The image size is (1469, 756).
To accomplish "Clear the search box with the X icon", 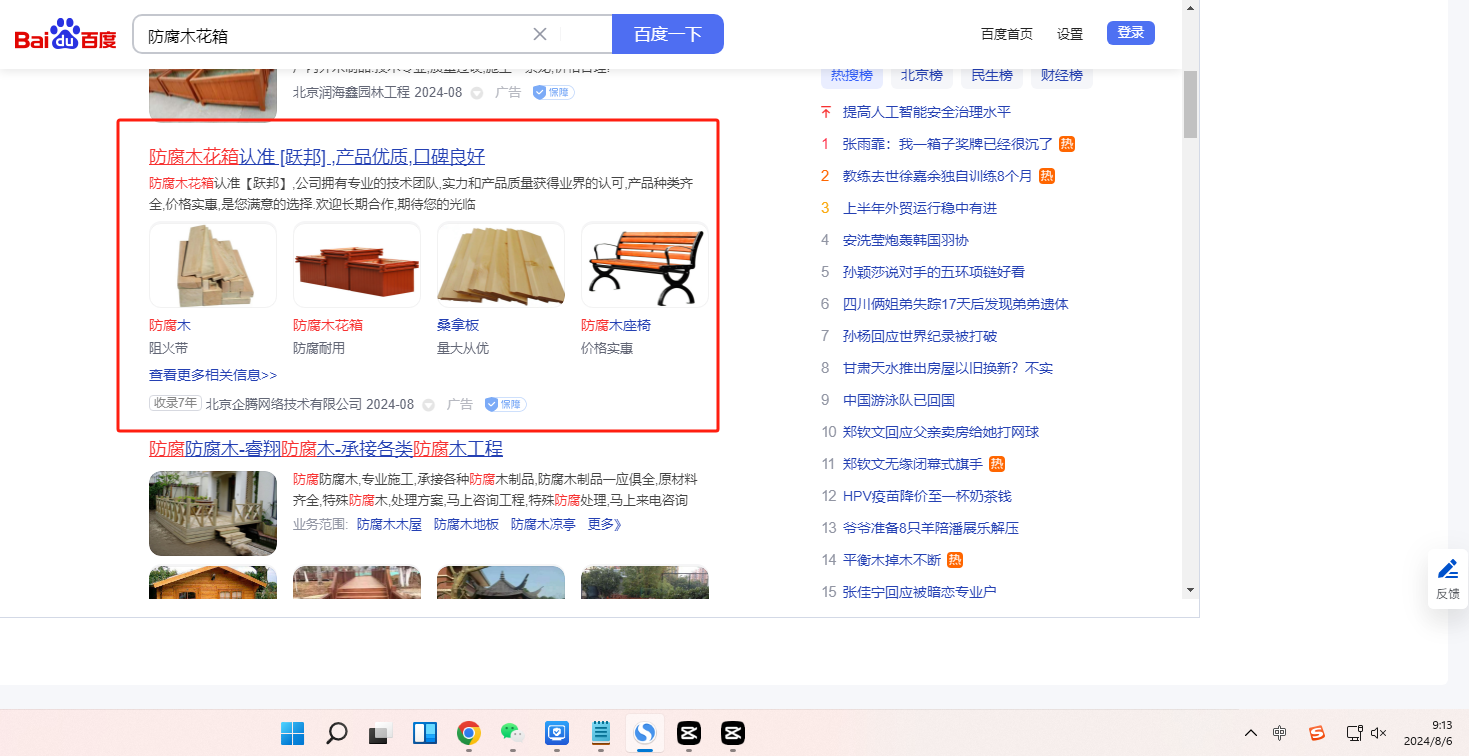I will pyautogui.click(x=540, y=34).
